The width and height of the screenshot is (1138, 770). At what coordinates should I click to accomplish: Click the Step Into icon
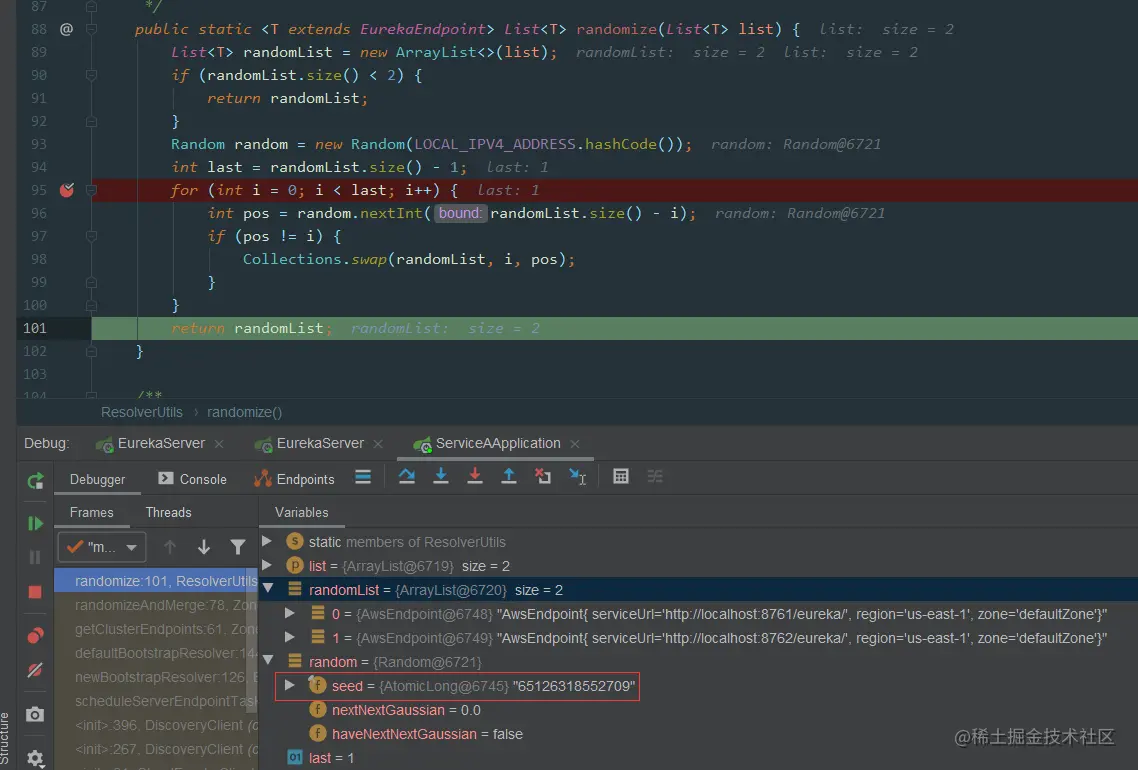(x=441, y=476)
